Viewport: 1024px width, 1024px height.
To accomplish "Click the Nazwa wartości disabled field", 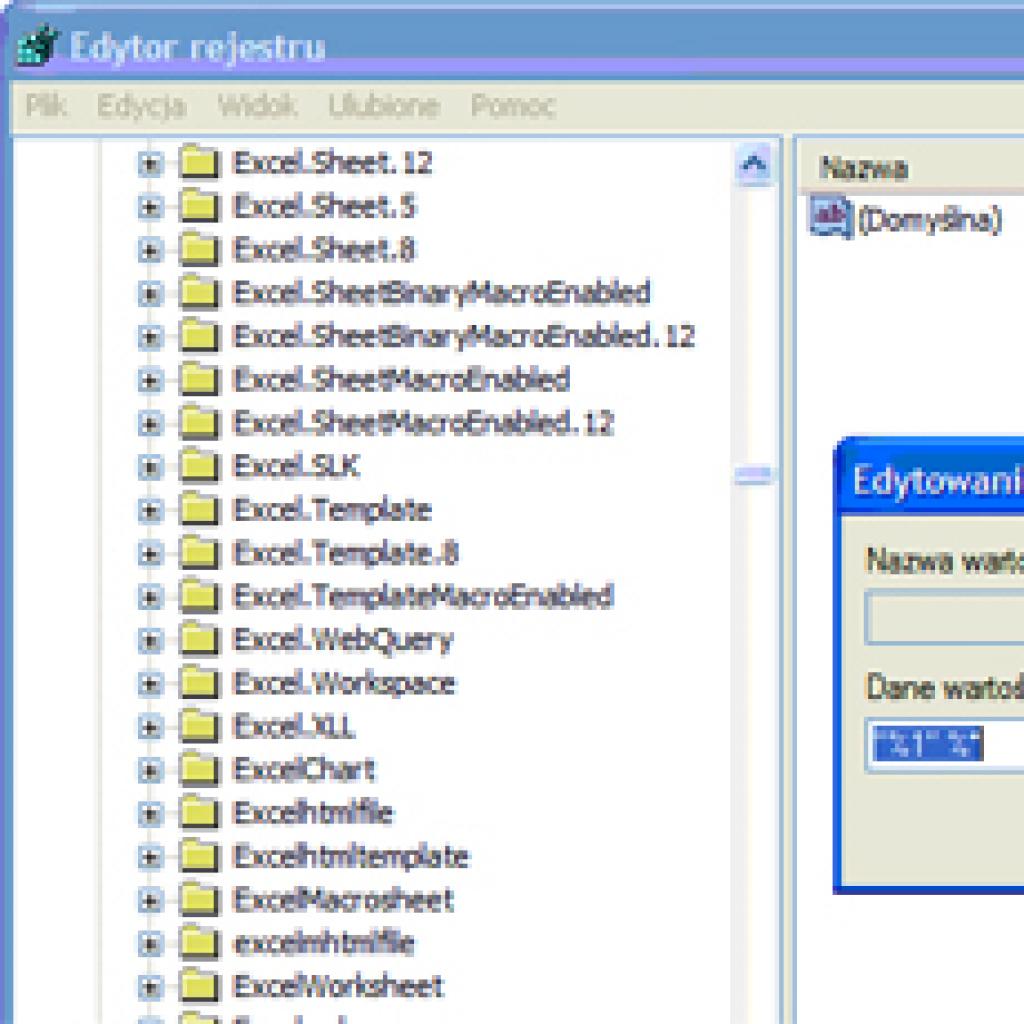I will 945,617.
